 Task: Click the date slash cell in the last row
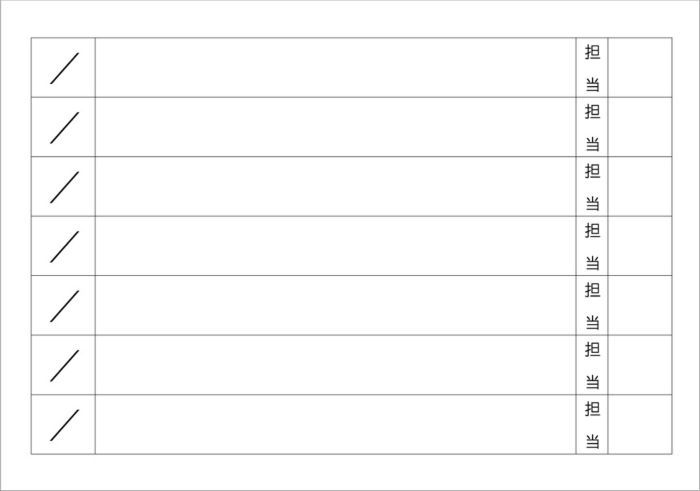[63, 424]
